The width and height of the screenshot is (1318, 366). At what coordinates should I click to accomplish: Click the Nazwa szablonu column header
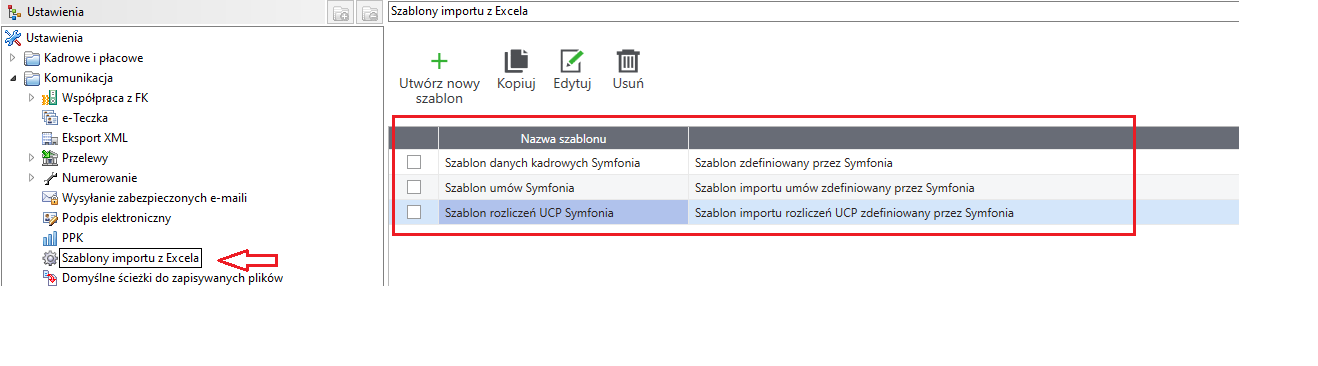pos(563,138)
